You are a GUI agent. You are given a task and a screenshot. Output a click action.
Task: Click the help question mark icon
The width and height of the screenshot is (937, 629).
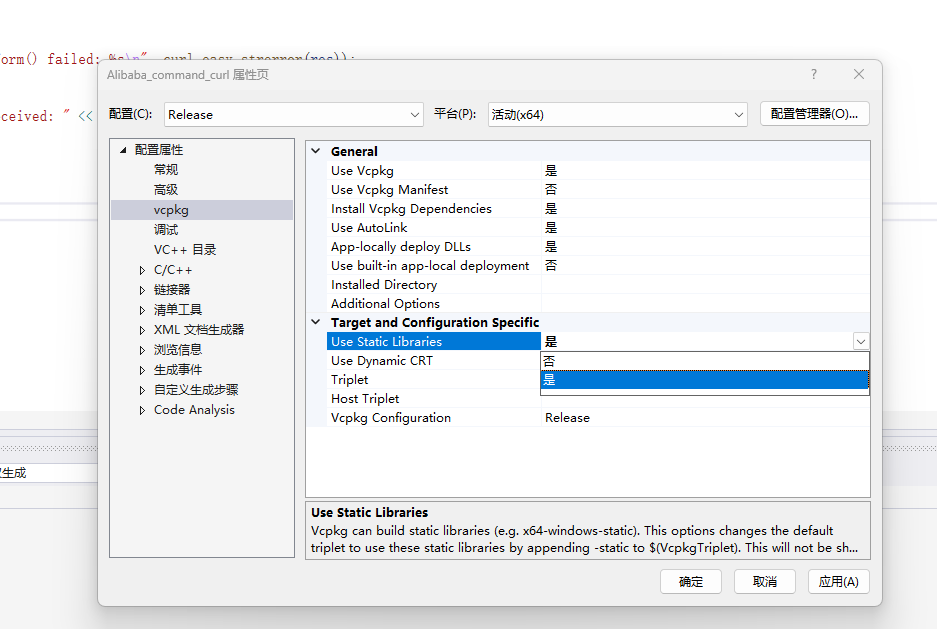pos(814,74)
